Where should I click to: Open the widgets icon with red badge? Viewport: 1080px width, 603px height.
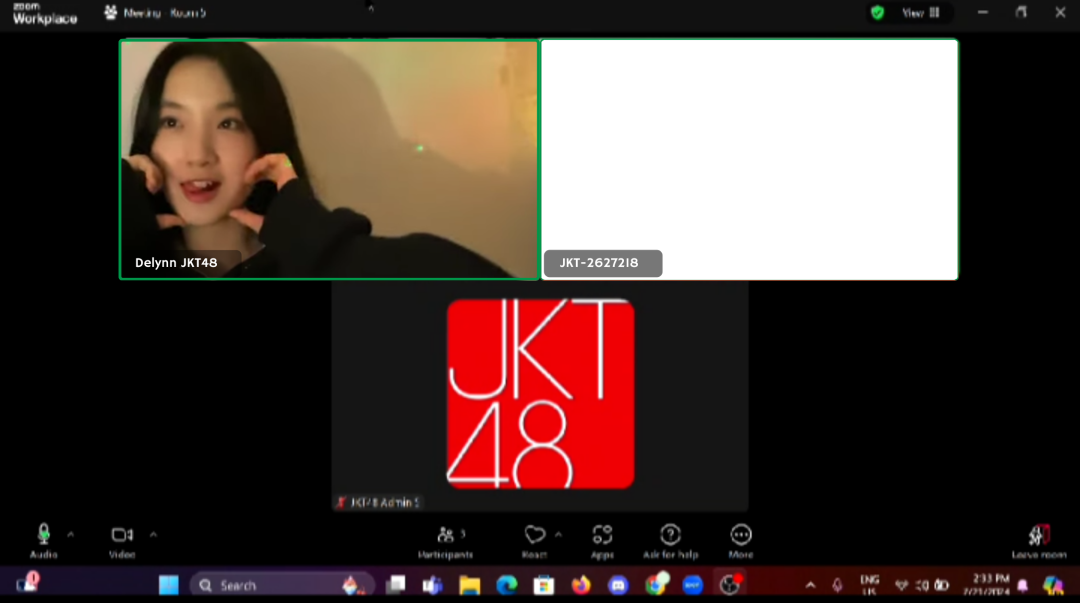point(28,583)
